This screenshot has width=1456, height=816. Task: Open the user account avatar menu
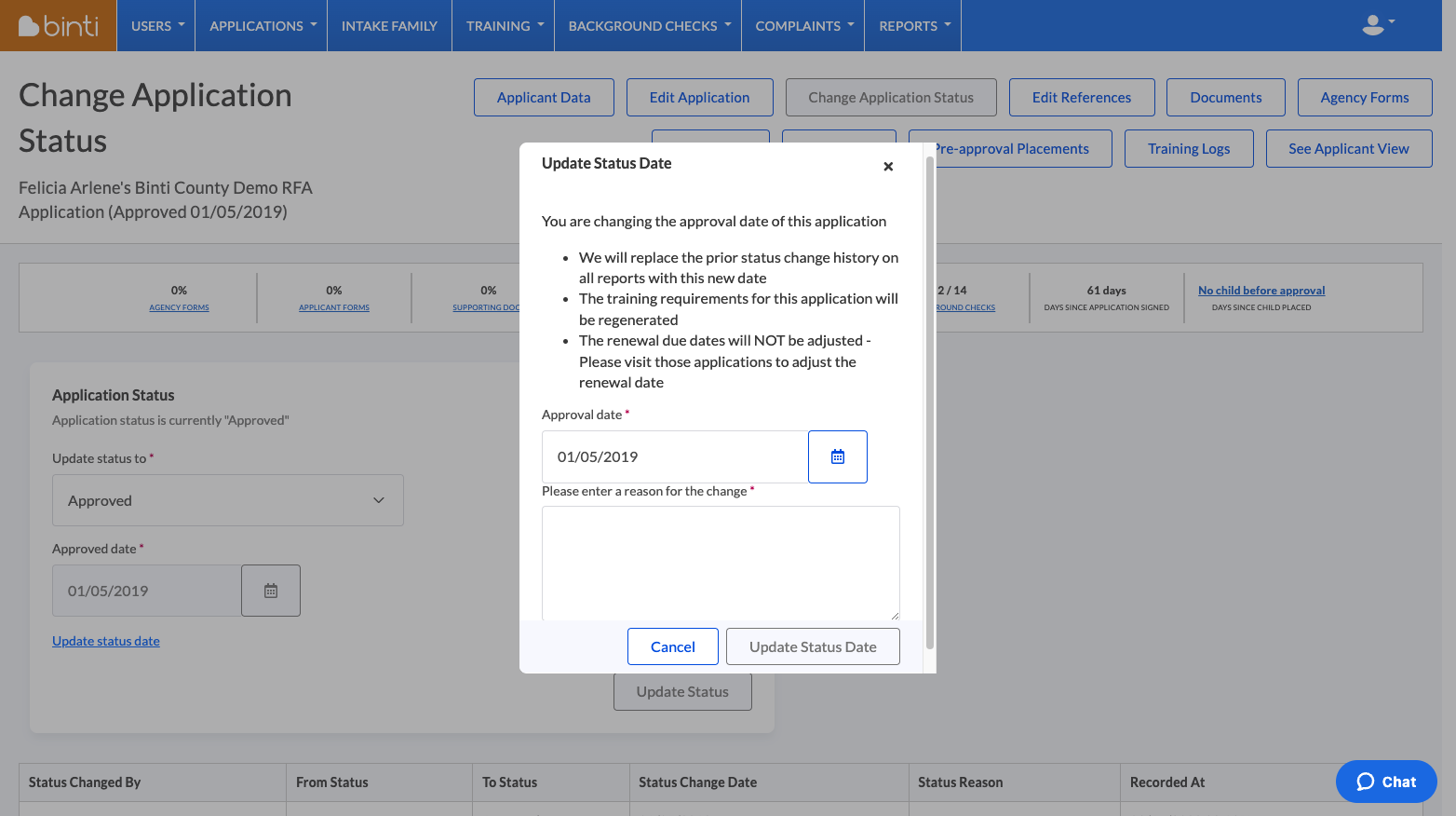click(x=1378, y=25)
